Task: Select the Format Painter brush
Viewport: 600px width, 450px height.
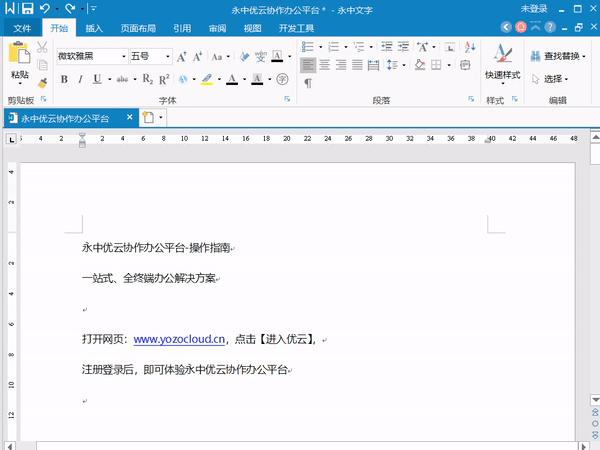Action: coord(42,83)
